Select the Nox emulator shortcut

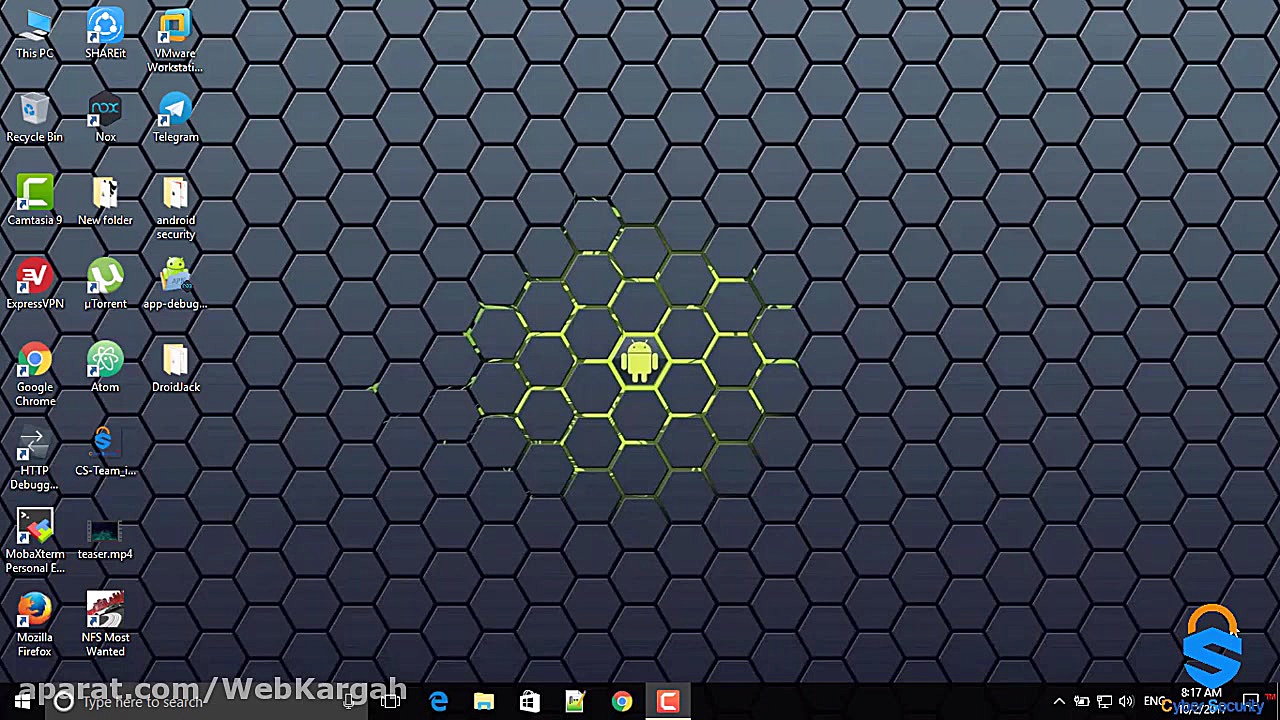[x=105, y=118]
